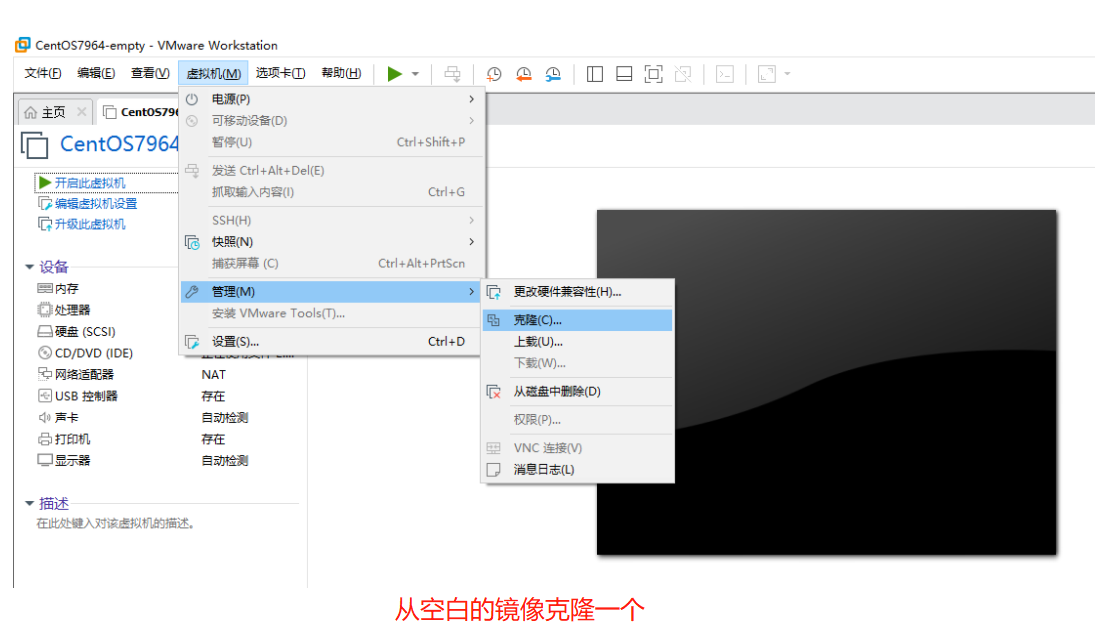Select the 硬盘 (SCSI) device row

pyautogui.click(x=76, y=332)
